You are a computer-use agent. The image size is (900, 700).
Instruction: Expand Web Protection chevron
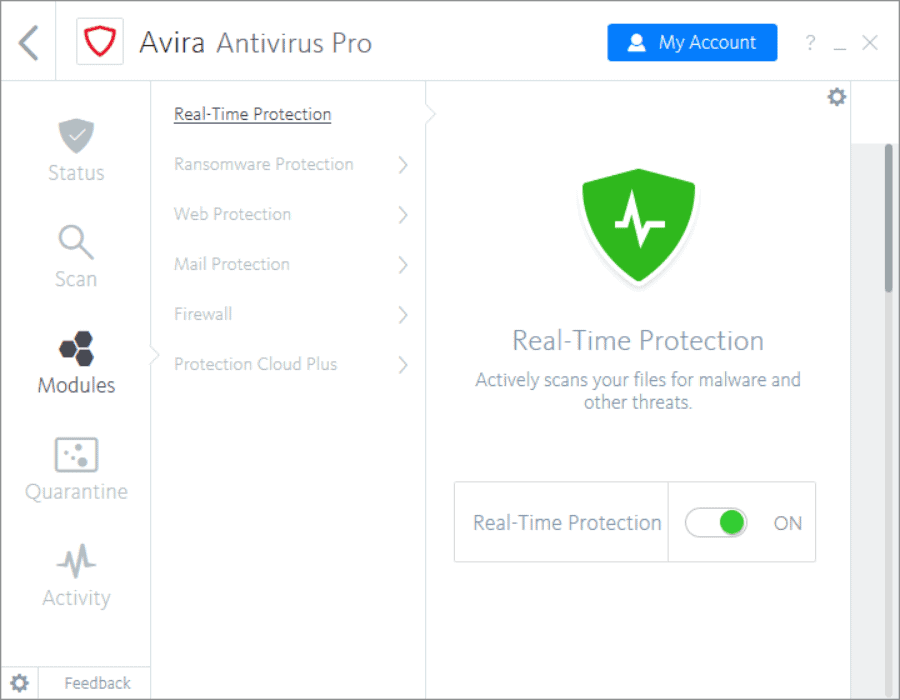click(403, 215)
